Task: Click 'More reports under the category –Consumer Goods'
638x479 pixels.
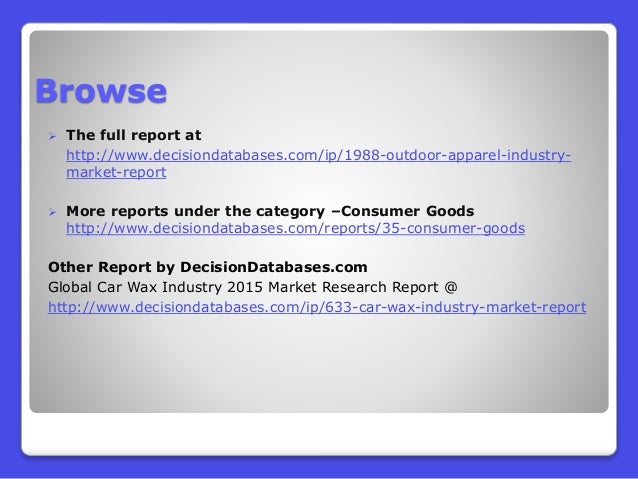Action: click(x=270, y=211)
